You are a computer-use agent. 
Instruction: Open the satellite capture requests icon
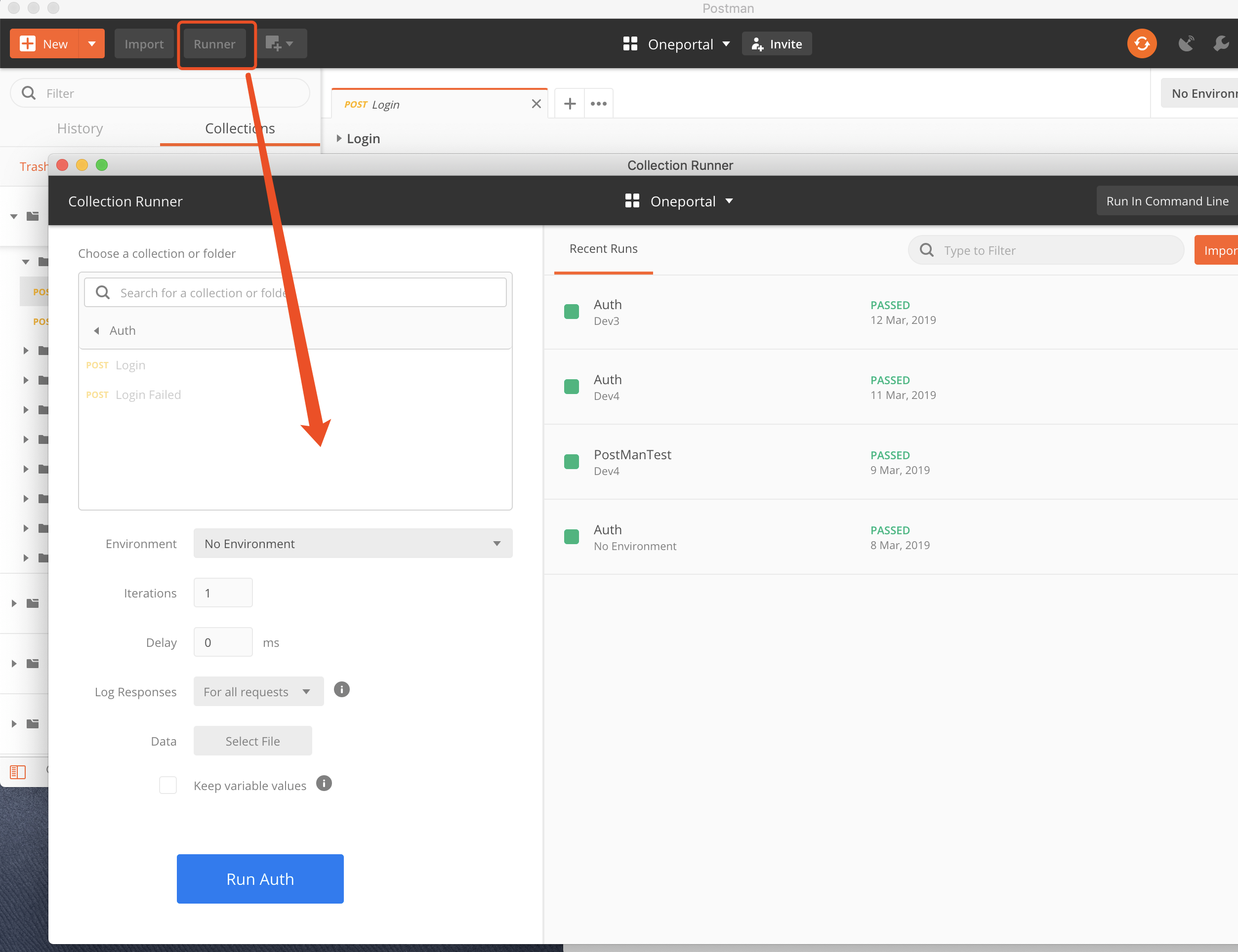point(1186,43)
